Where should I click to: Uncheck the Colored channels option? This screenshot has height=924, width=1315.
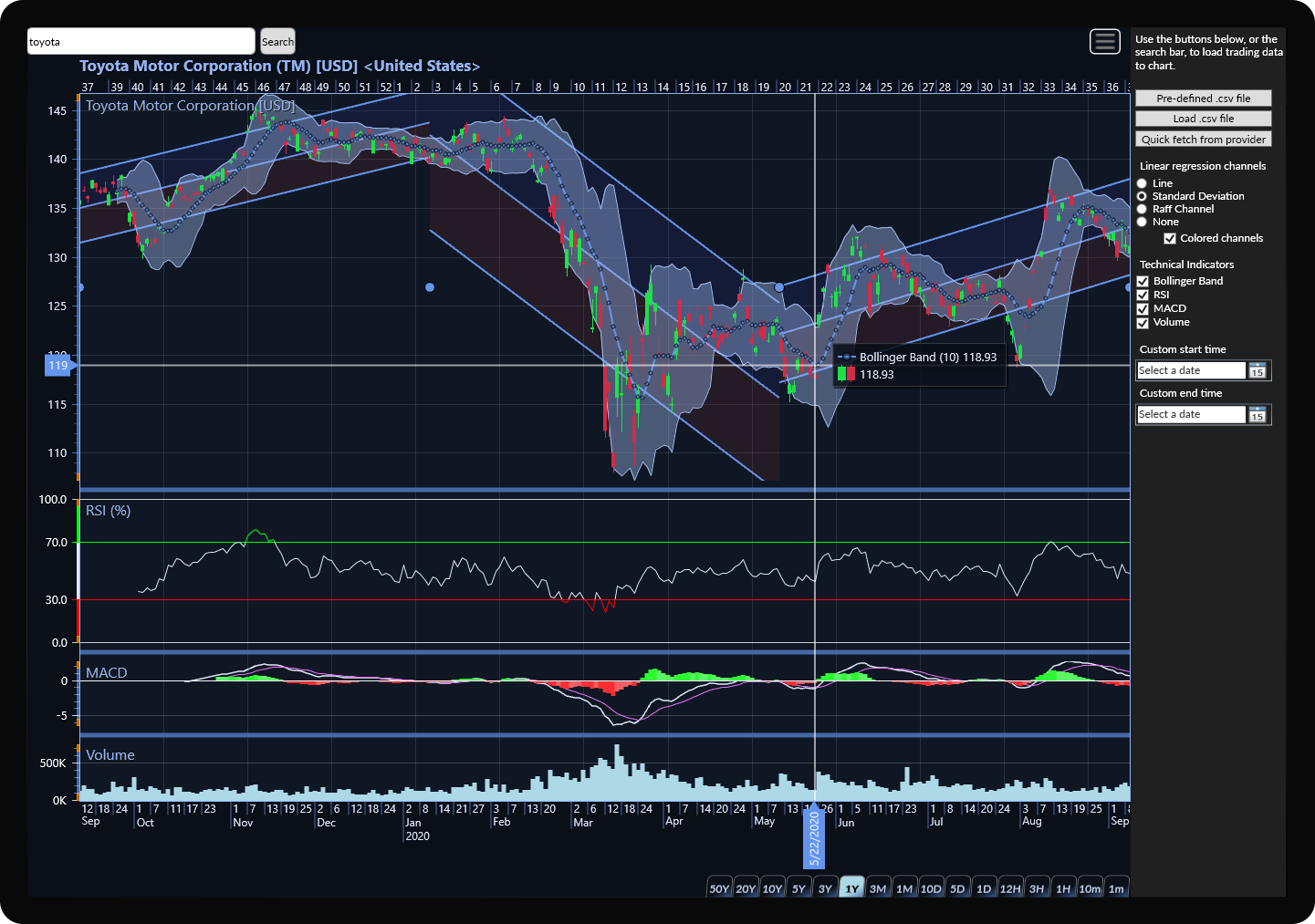click(1170, 239)
